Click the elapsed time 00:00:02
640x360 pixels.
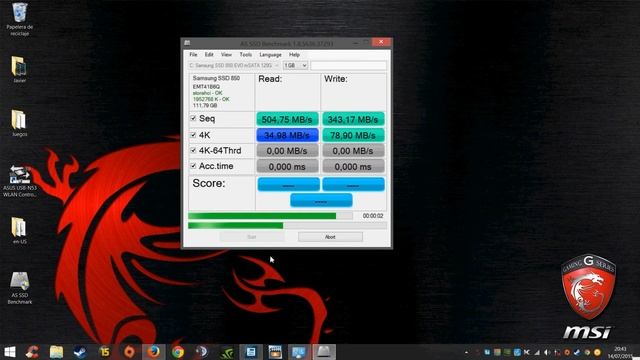pyautogui.click(x=373, y=216)
